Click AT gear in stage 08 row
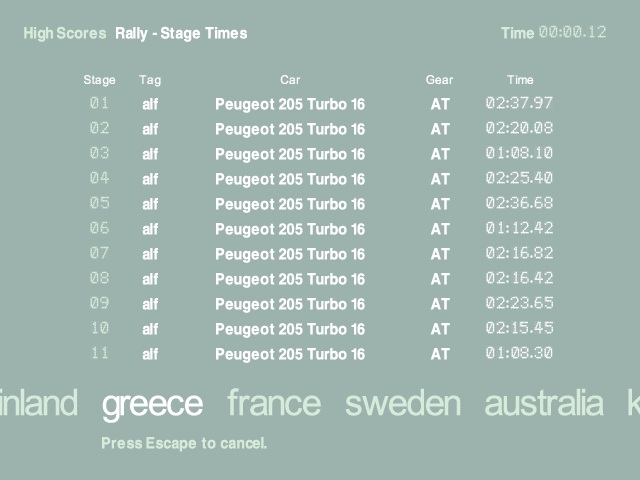 coord(440,279)
